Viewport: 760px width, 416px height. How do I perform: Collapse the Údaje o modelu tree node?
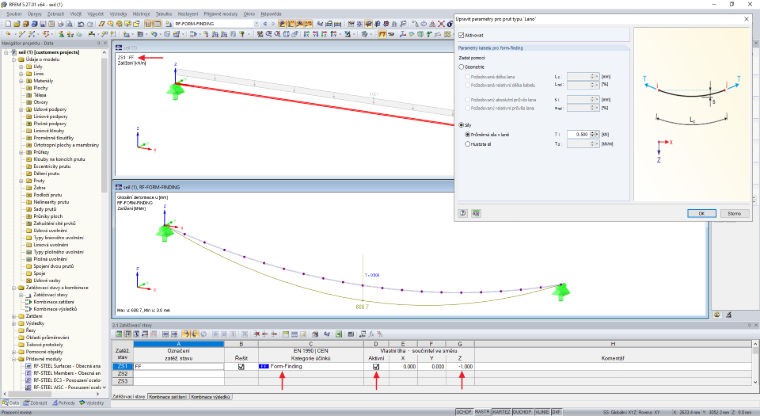[14, 60]
